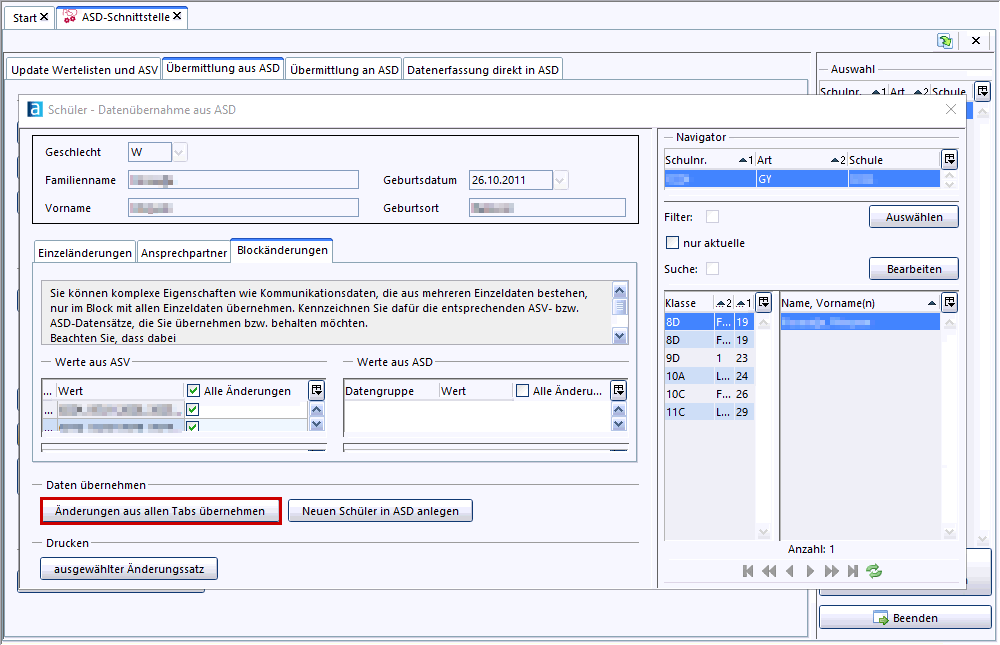The height and width of the screenshot is (645, 1000).
Task: Jump to first record in Navigator
Action: click(748, 571)
